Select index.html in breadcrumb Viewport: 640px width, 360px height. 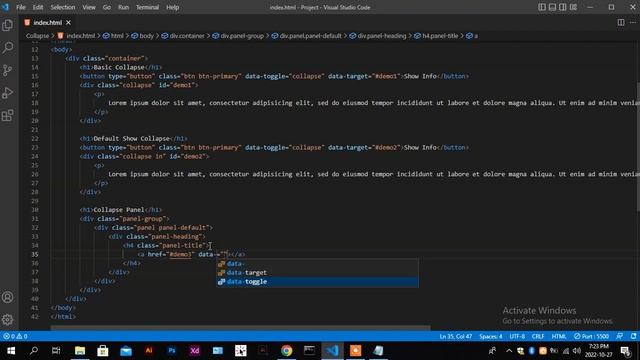[x=76, y=36]
